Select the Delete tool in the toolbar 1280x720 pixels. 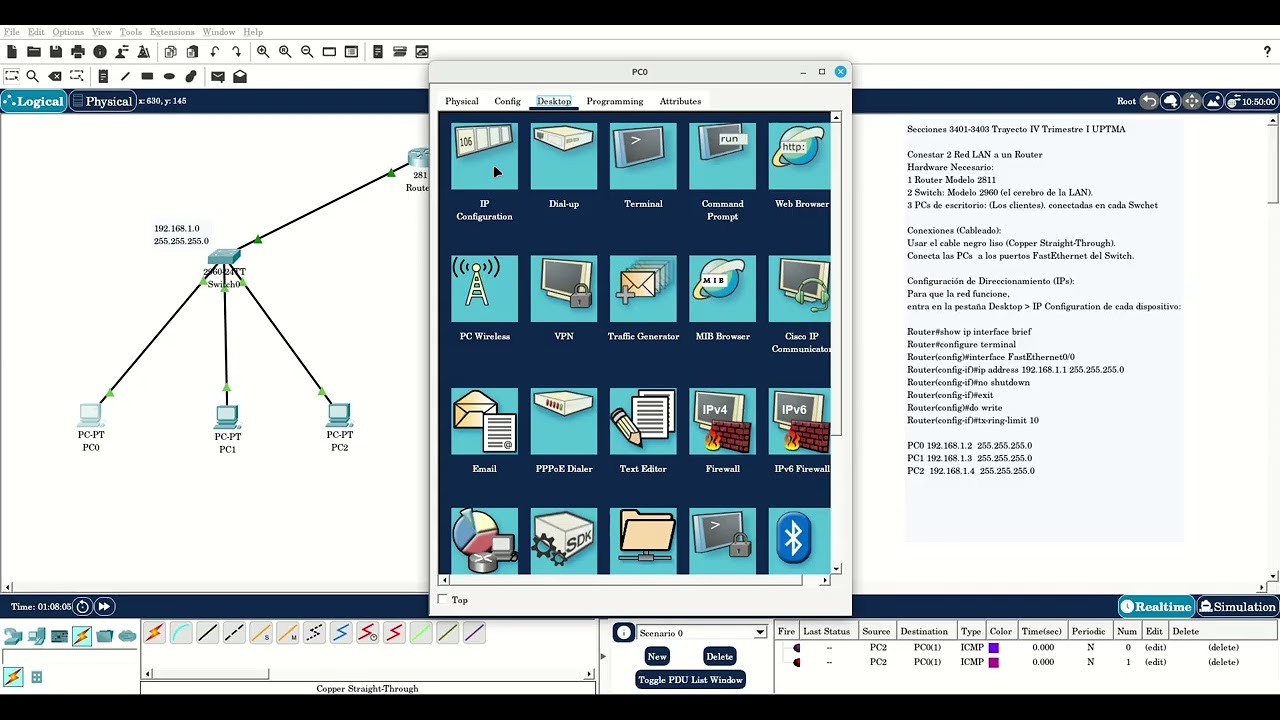coord(55,76)
